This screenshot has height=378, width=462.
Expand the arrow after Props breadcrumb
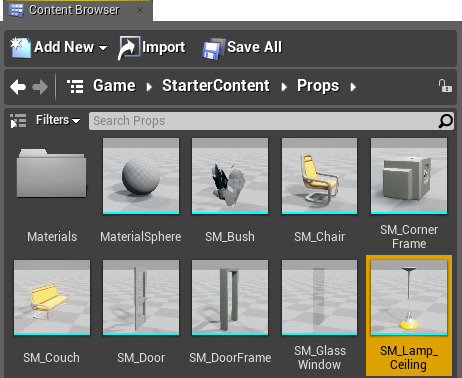(x=353, y=87)
